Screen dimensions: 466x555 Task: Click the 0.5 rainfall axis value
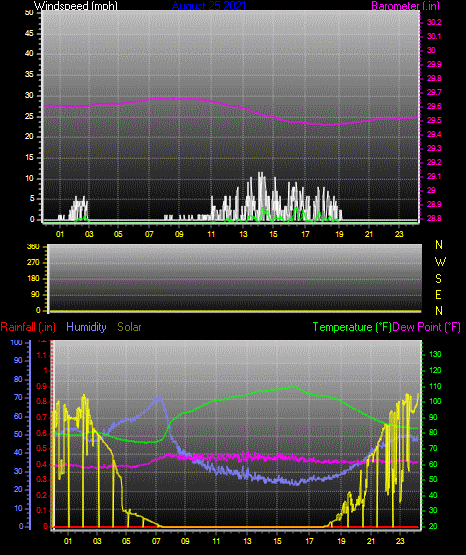coord(42,448)
